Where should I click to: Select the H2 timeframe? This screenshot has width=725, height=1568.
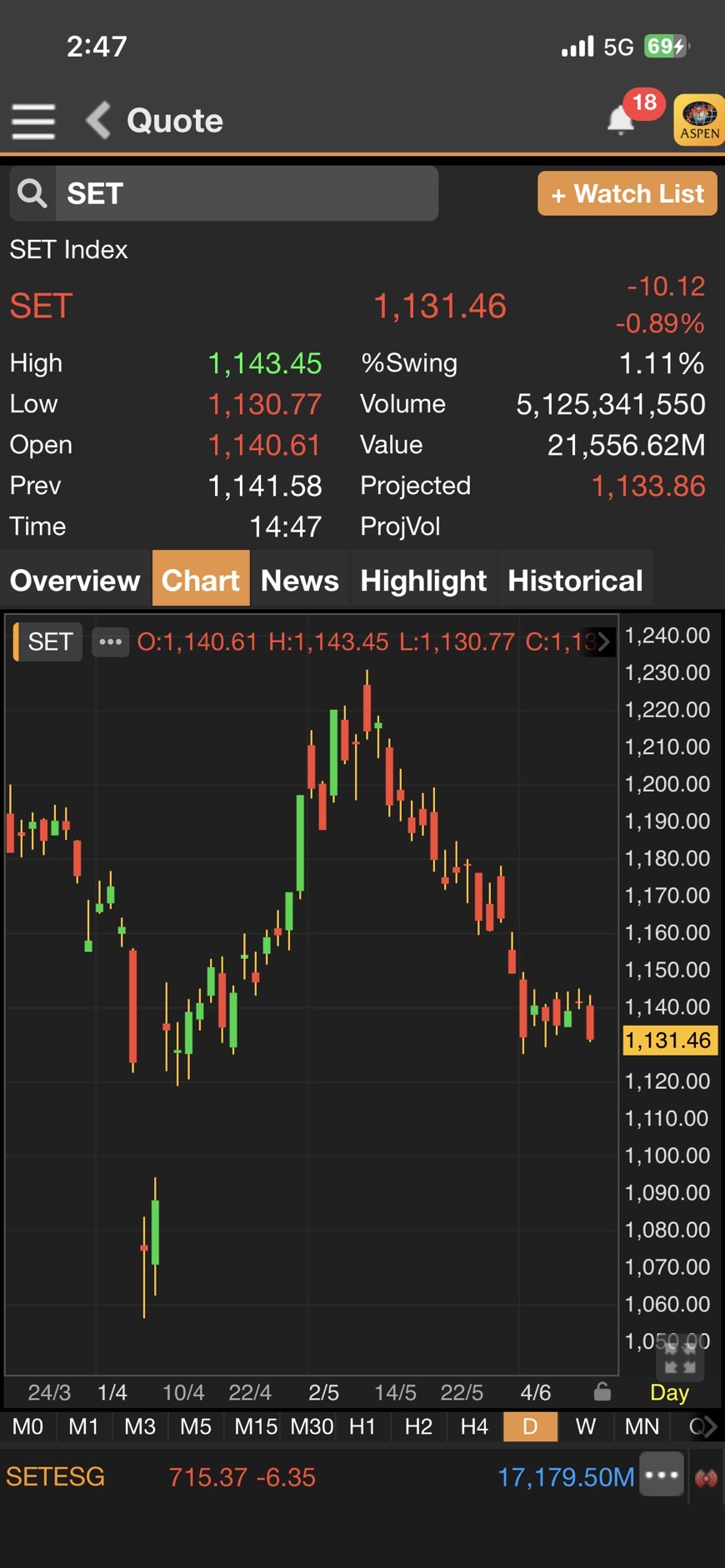[x=418, y=1426]
